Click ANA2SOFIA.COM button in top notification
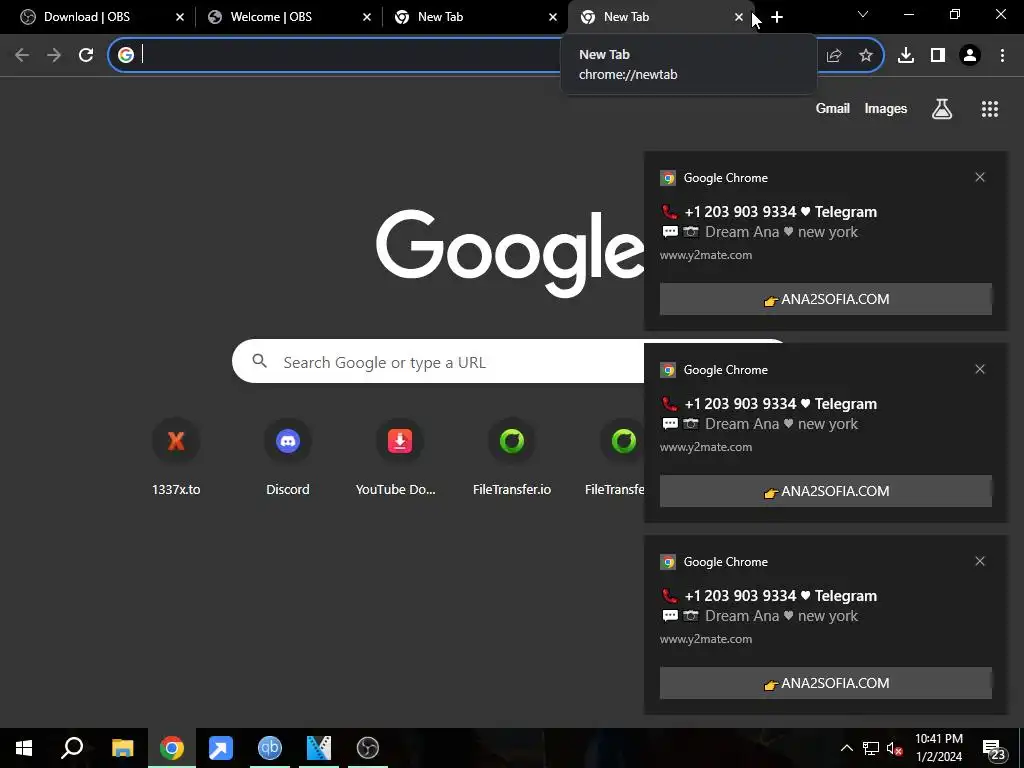1024x768 pixels. pos(825,299)
